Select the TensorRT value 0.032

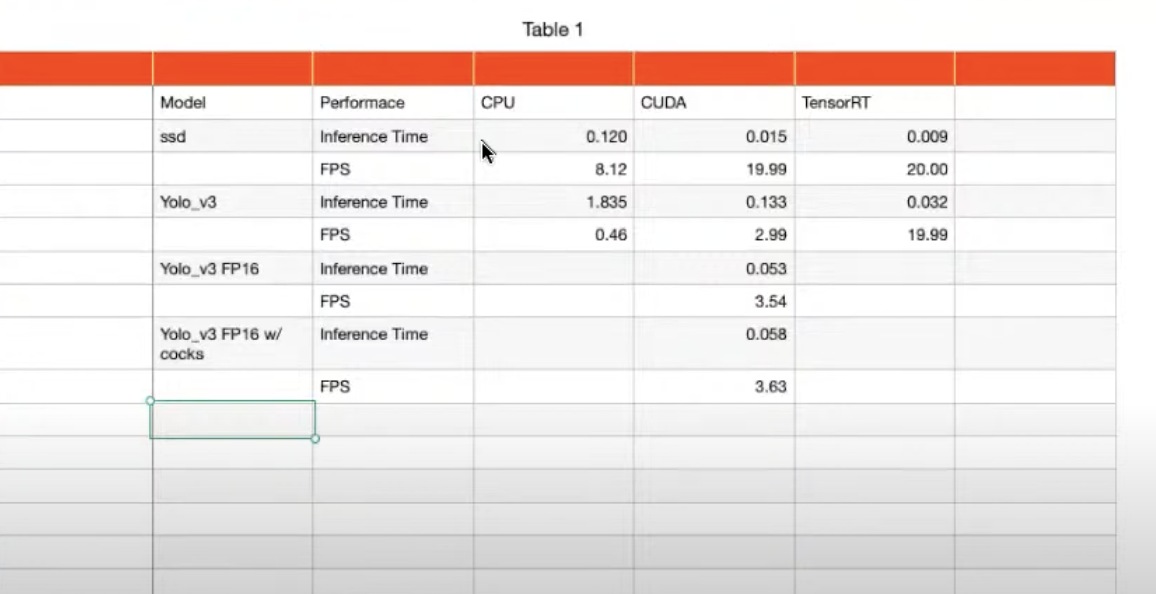[927, 202]
